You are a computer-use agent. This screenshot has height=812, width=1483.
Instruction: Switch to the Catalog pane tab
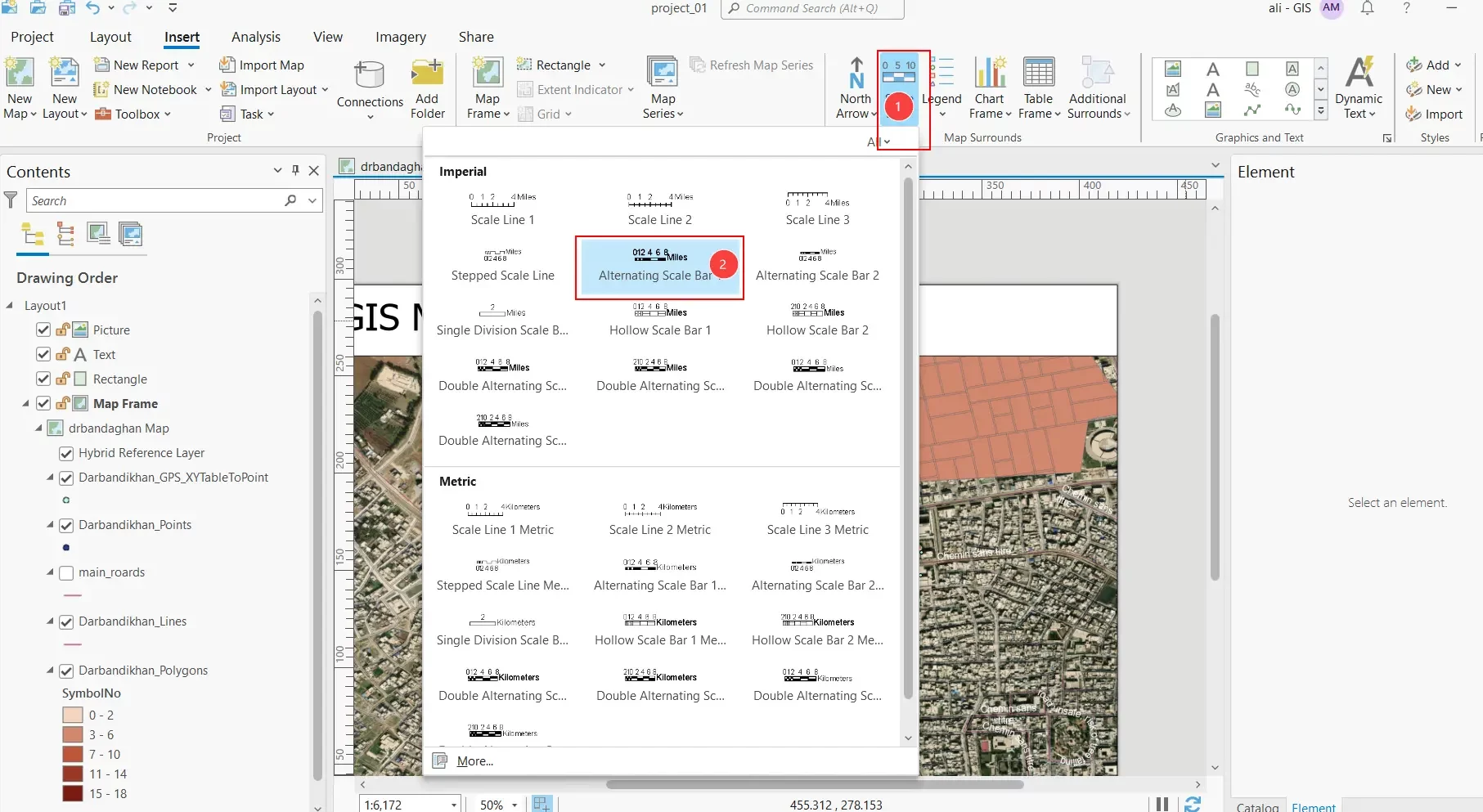click(1257, 806)
